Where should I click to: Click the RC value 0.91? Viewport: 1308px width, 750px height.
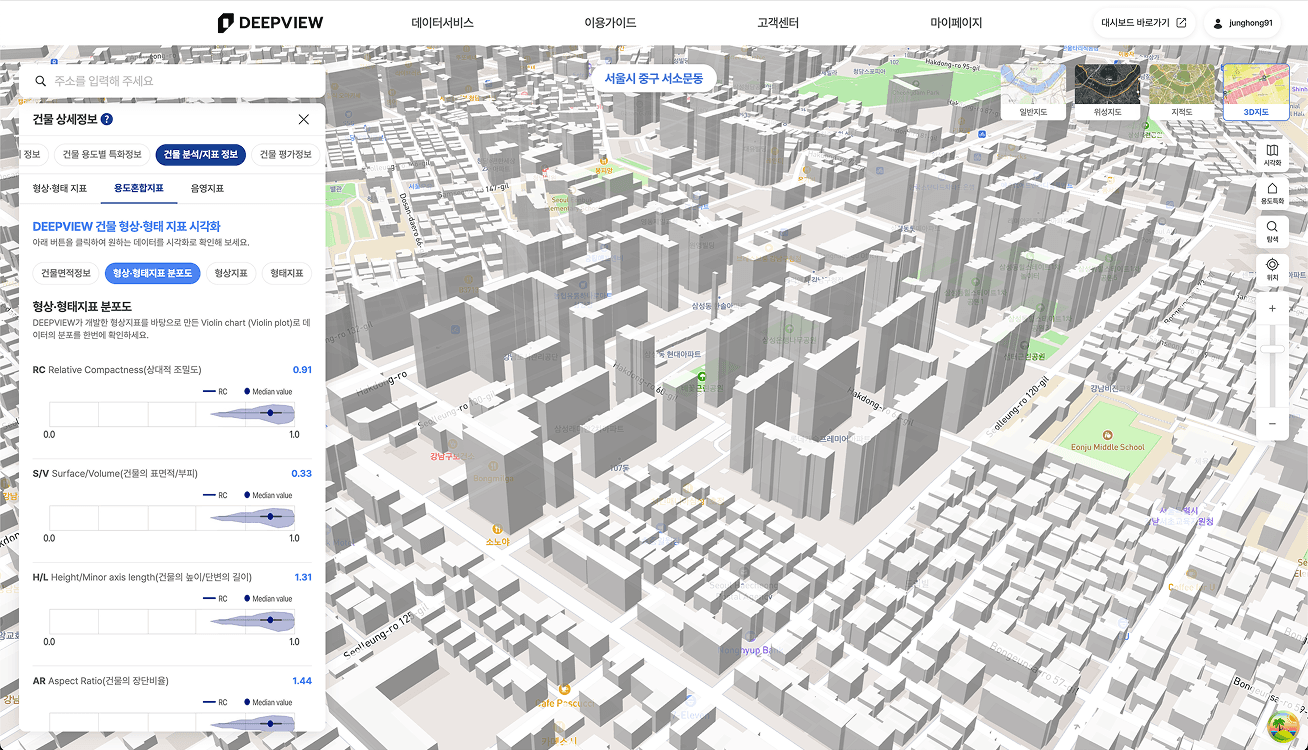(x=302, y=370)
